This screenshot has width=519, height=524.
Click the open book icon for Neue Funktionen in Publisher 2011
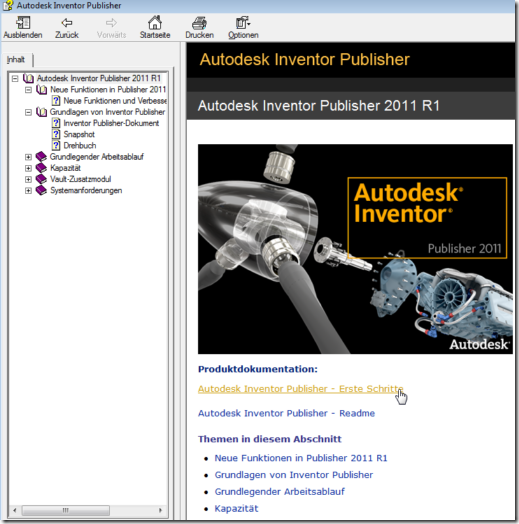coord(42,90)
